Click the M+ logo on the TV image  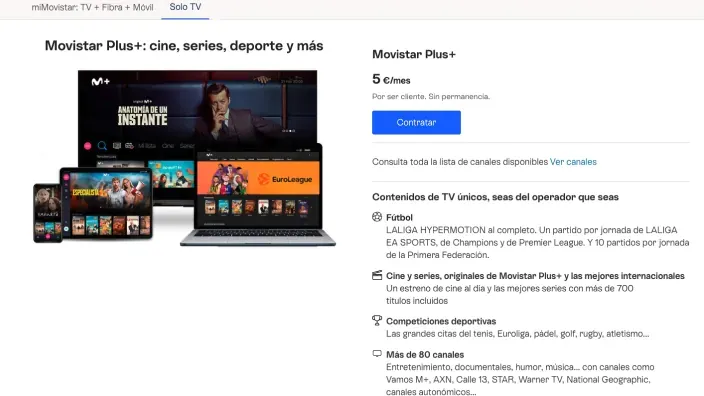click(x=101, y=81)
